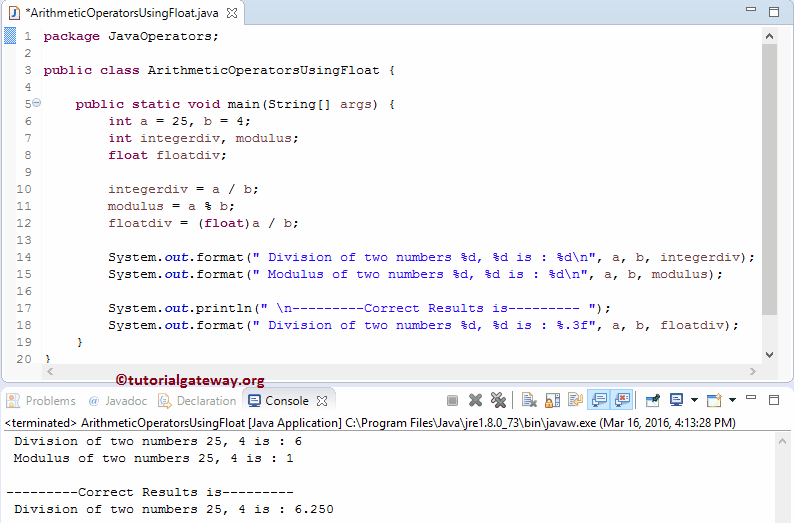Select ArithmeticOperatorsUsingFloat.java editor tab
The image size is (794, 523).
122,13
